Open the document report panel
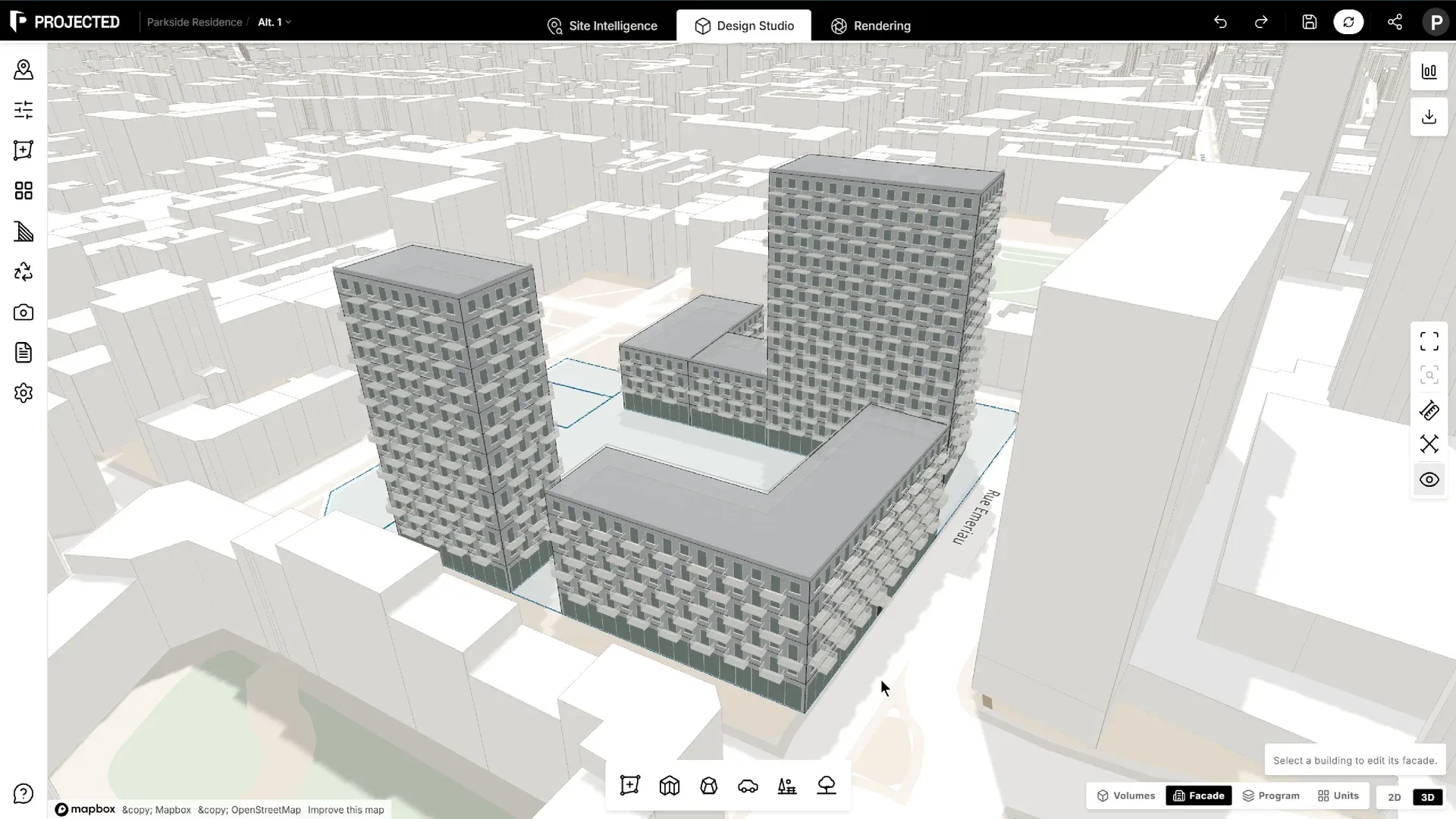The height and width of the screenshot is (819, 1456). tap(24, 353)
